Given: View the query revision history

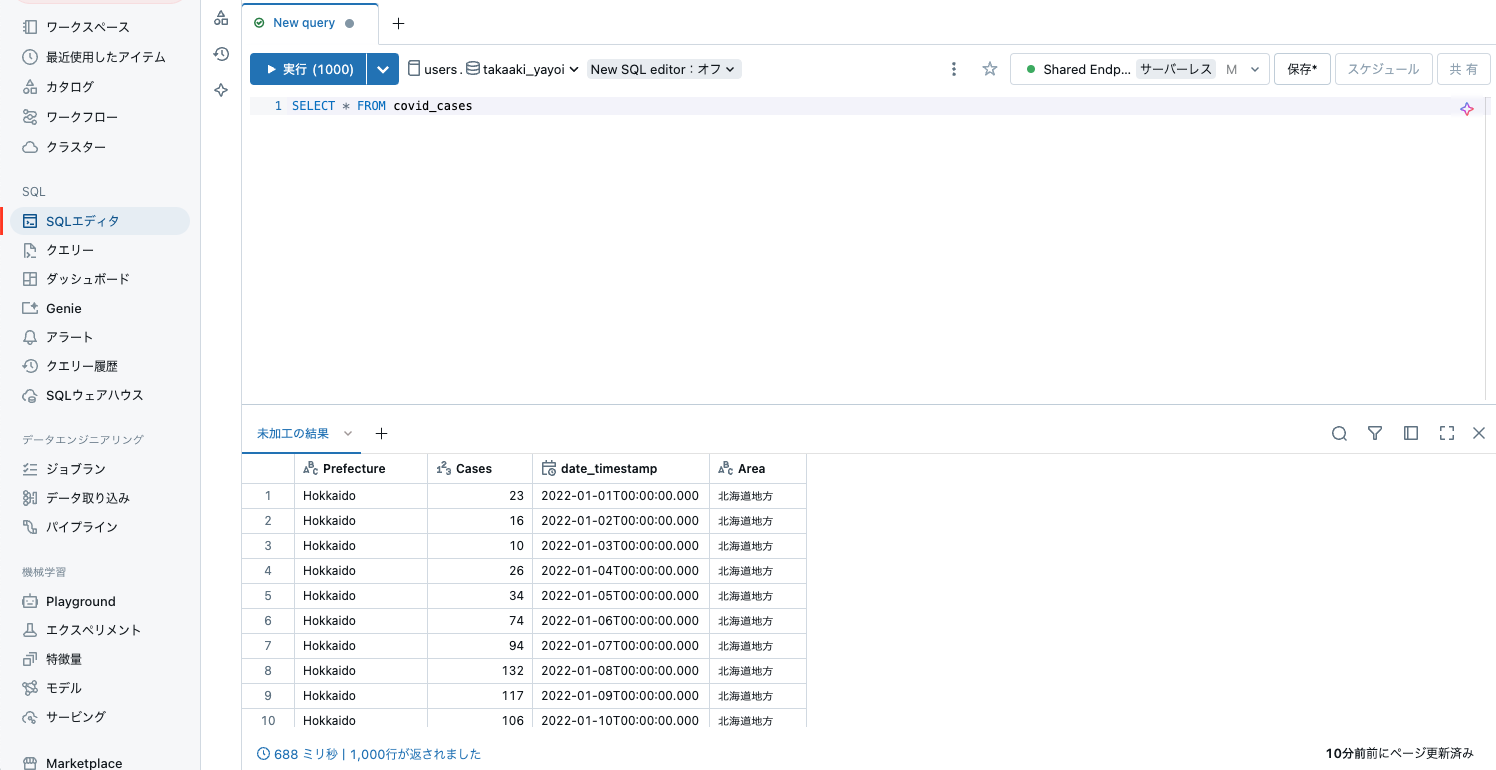Looking at the screenshot, I should (221, 55).
